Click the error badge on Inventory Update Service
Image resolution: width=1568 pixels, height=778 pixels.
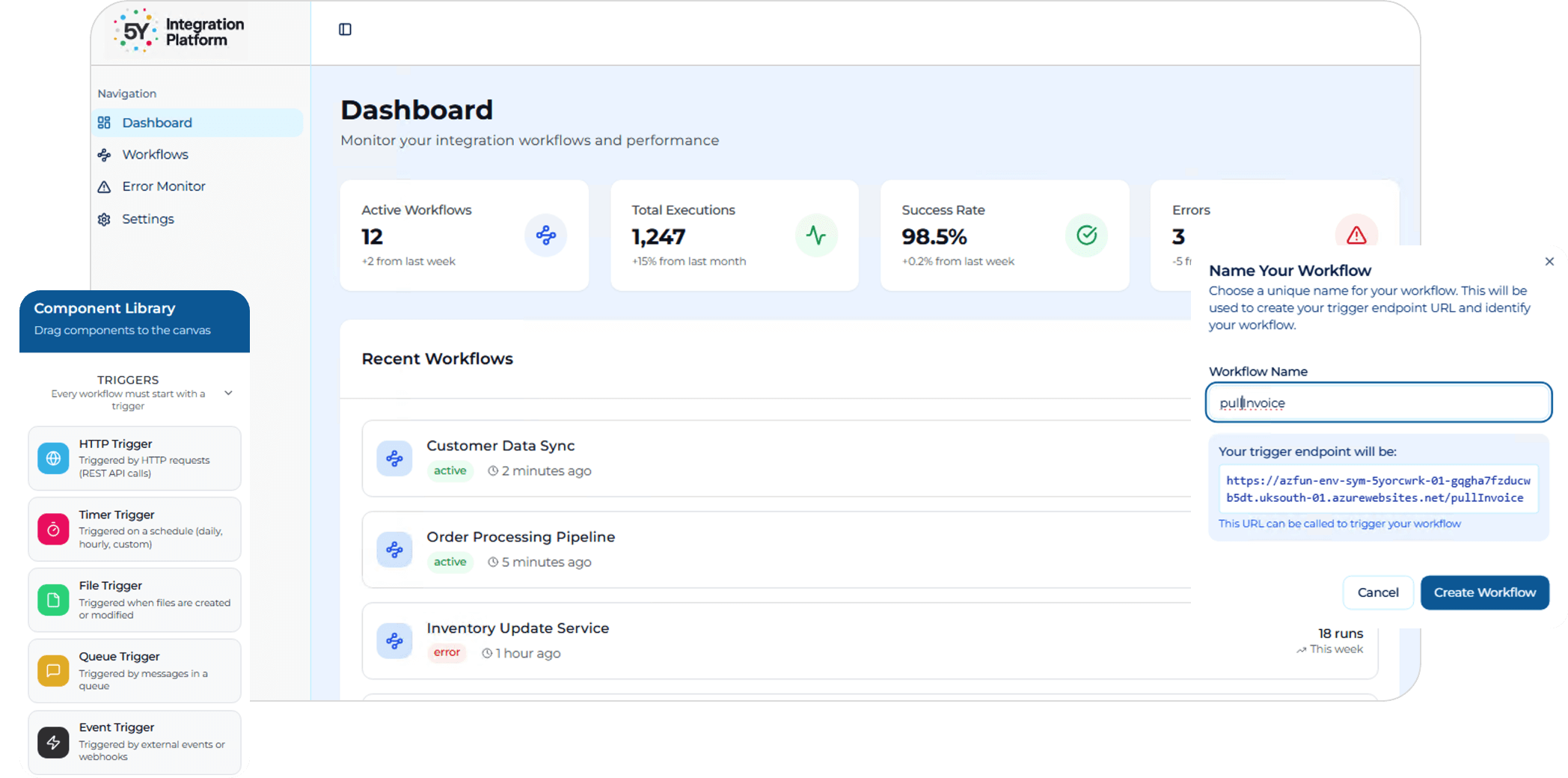447,652
